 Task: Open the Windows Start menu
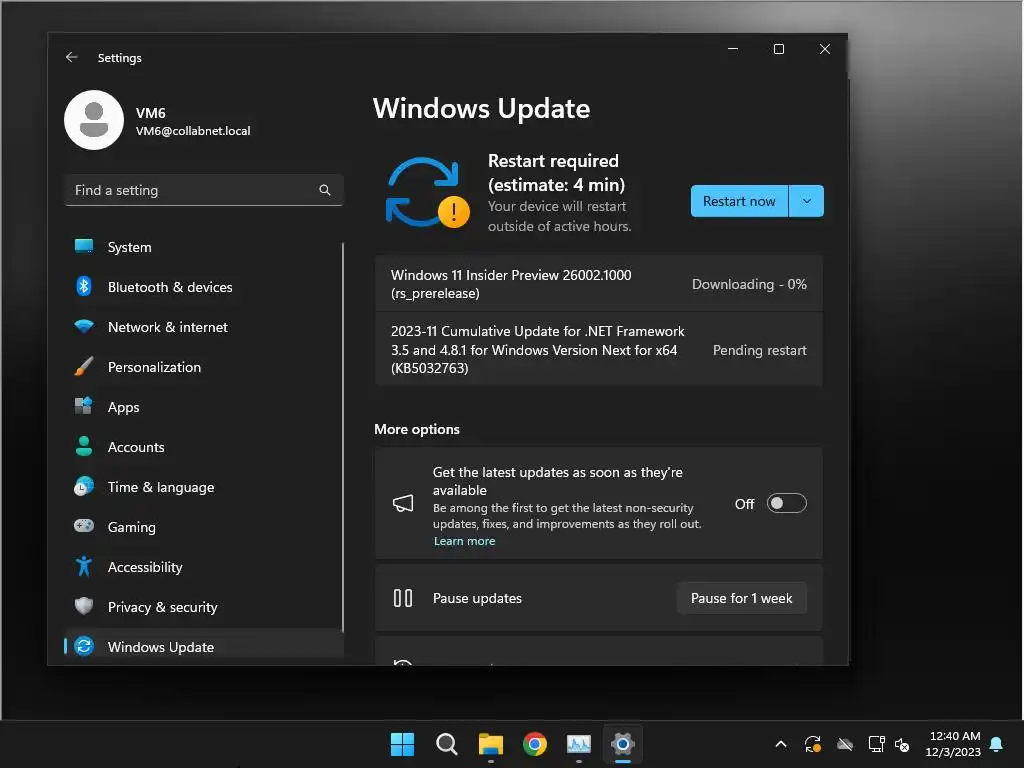click(402, 744)
